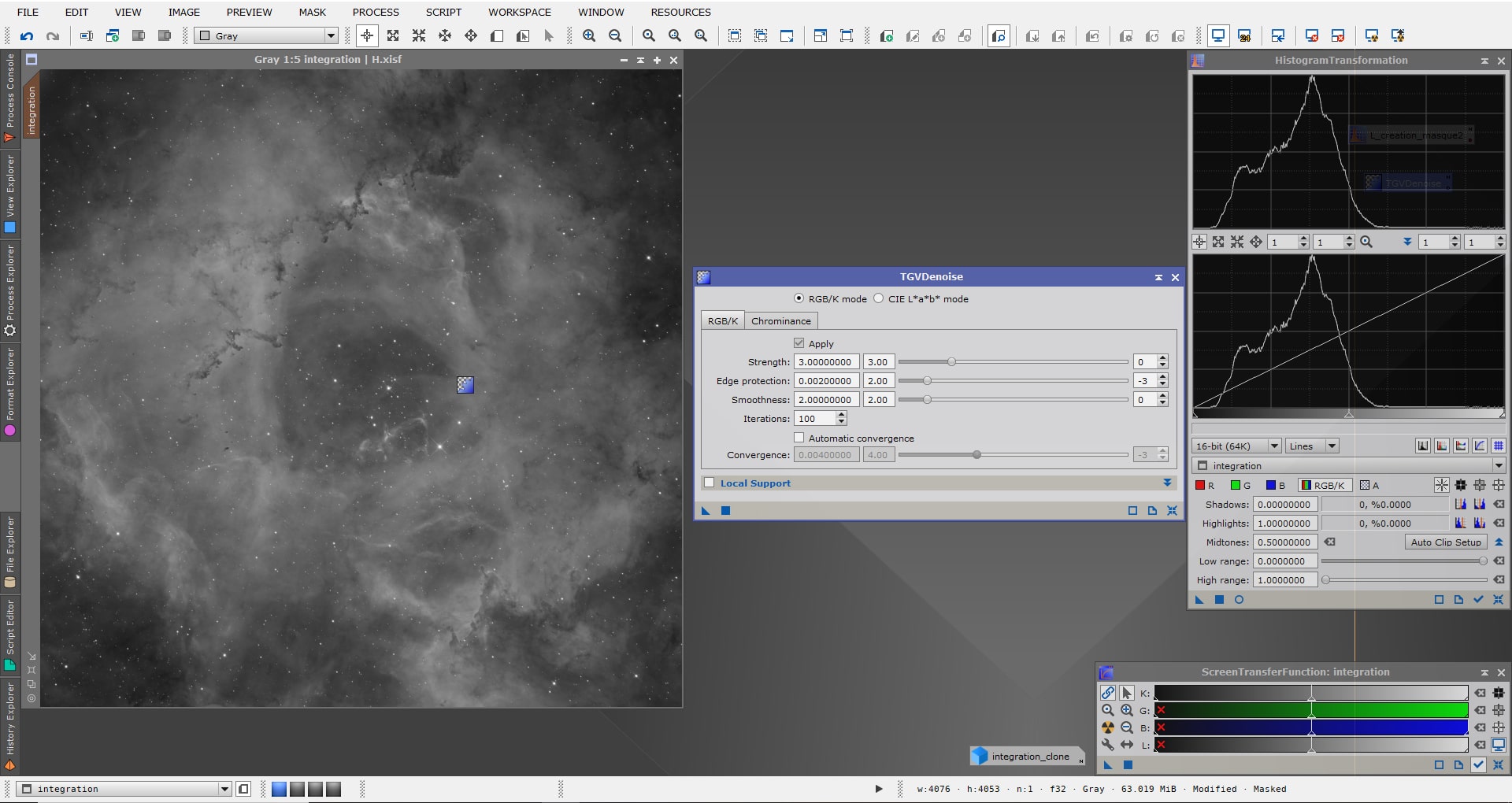Click the STF nuclear auto-stretch icon
The height and width of the screenshot is (803, 1512).
1108,727
